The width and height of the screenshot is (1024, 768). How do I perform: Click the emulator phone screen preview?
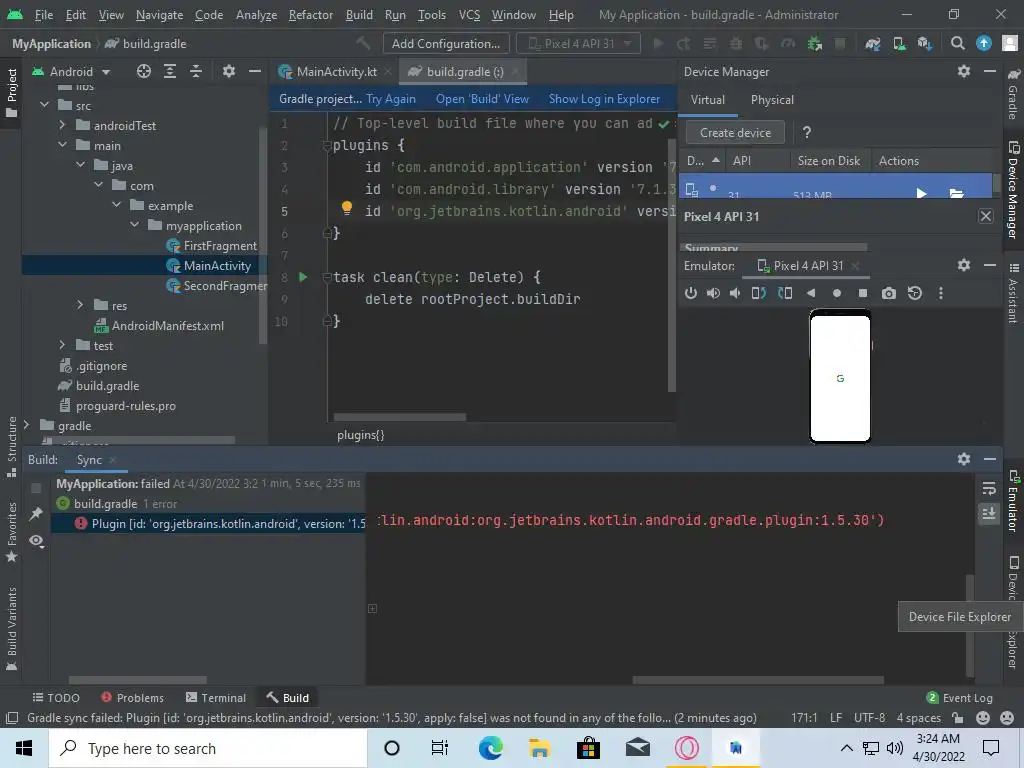point(840,377)
